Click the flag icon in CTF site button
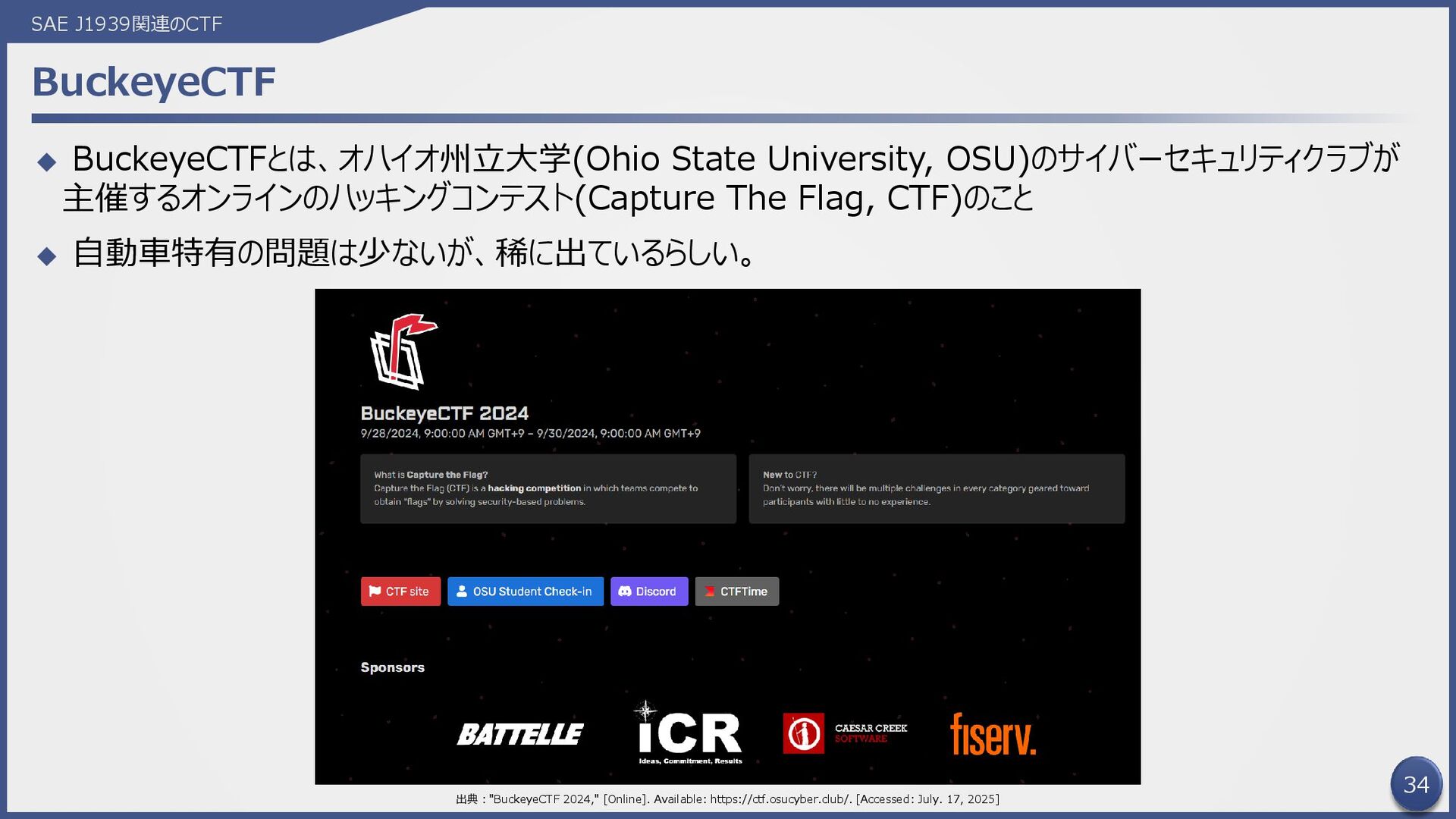Screen dimensions: 1456x819 coord(375,591)
